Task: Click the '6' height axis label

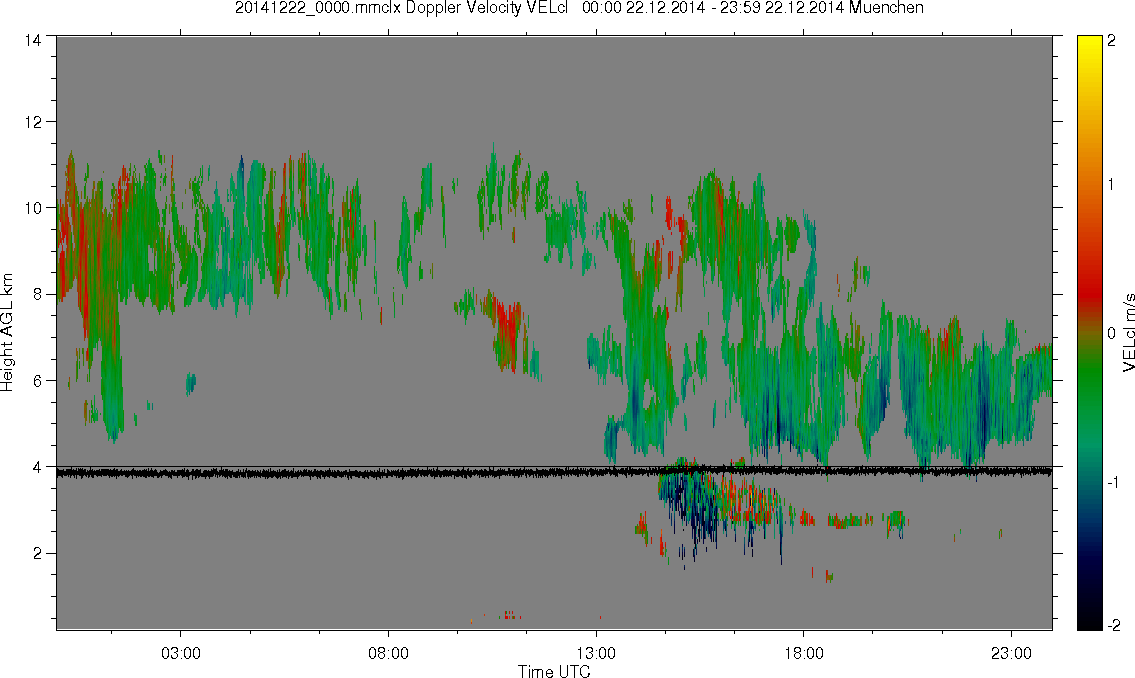Action: click(x=37, y=381)
